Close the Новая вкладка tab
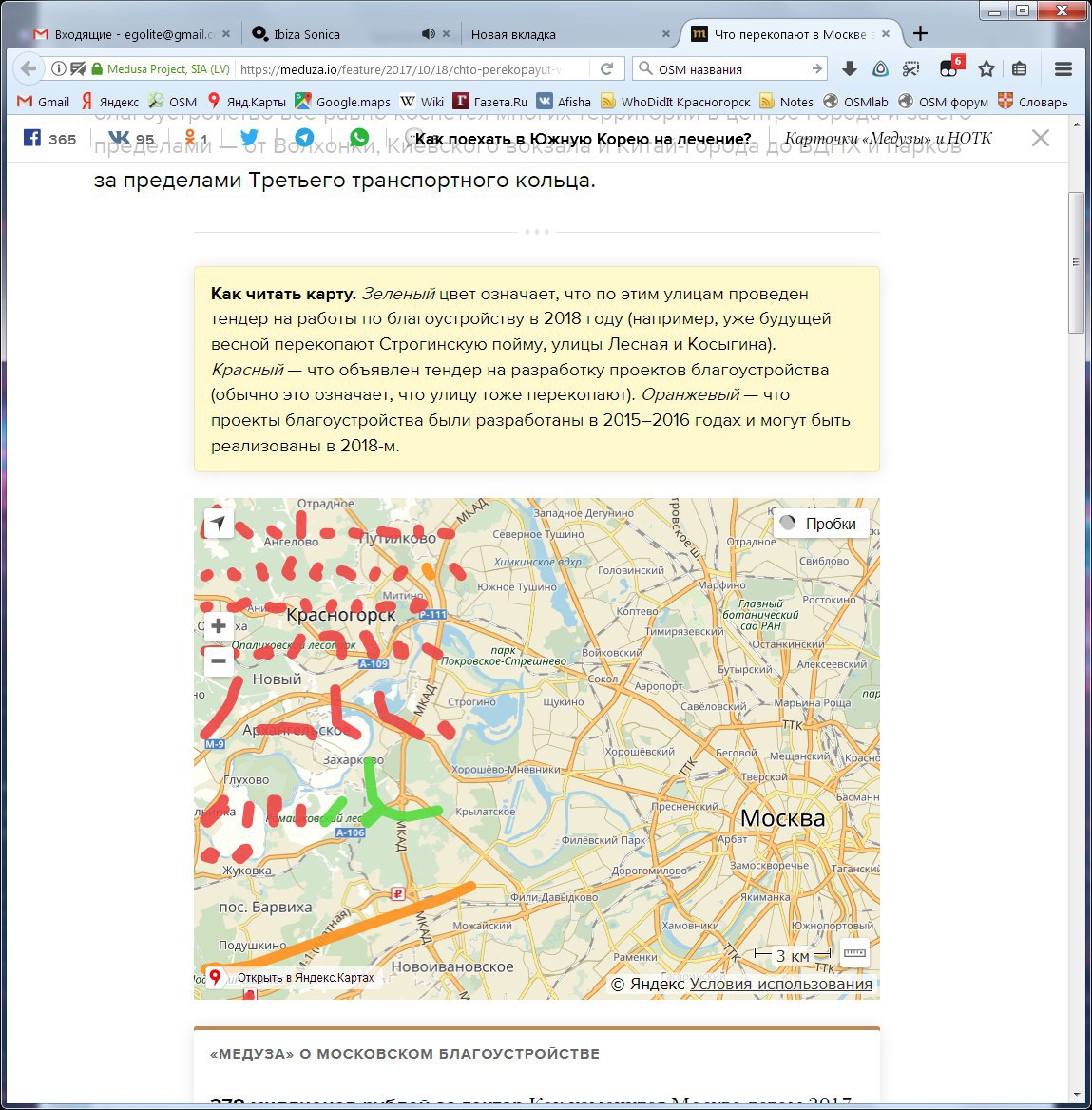 [665, 33]
